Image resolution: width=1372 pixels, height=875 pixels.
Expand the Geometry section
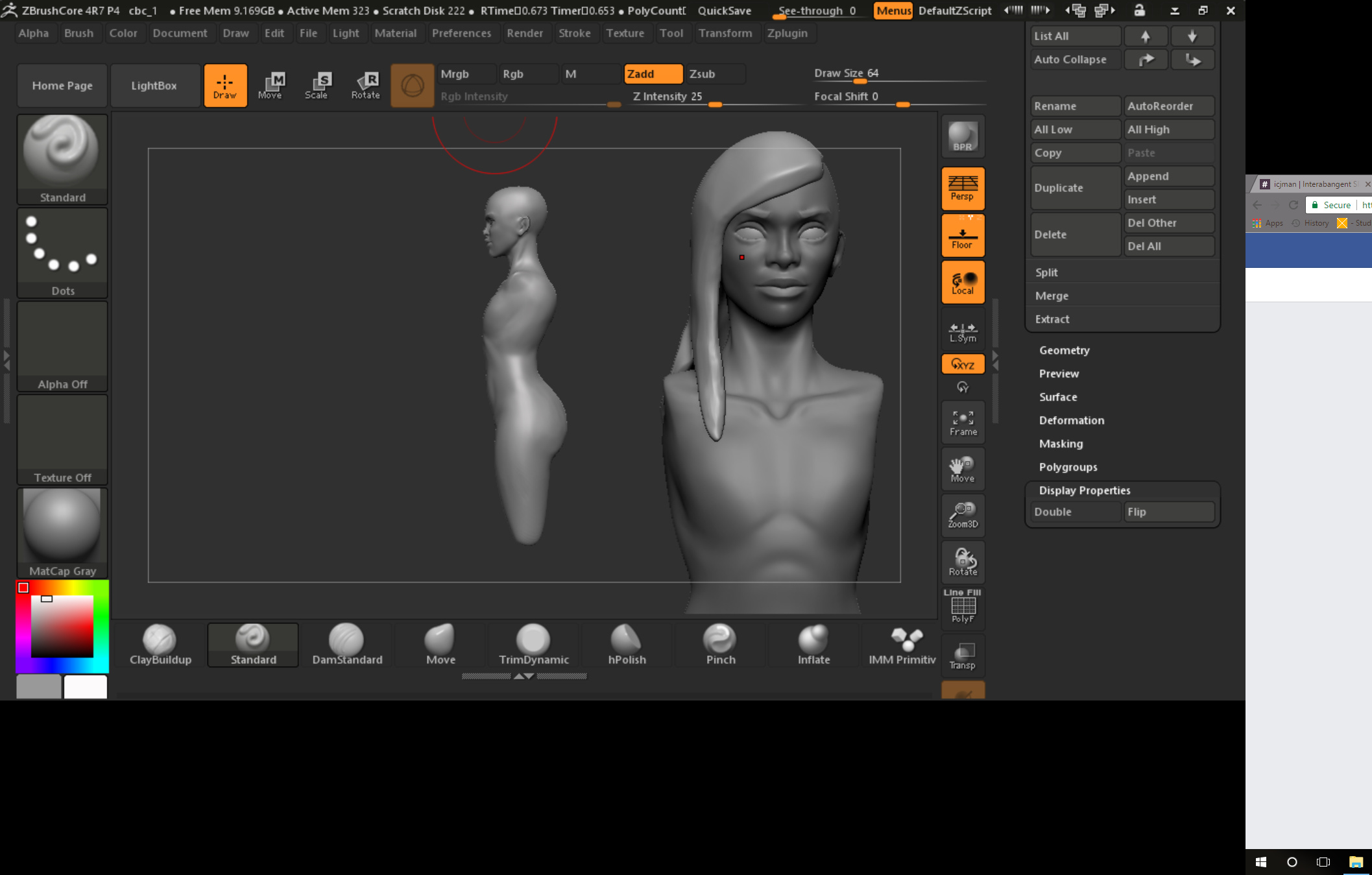(1064, 350)
